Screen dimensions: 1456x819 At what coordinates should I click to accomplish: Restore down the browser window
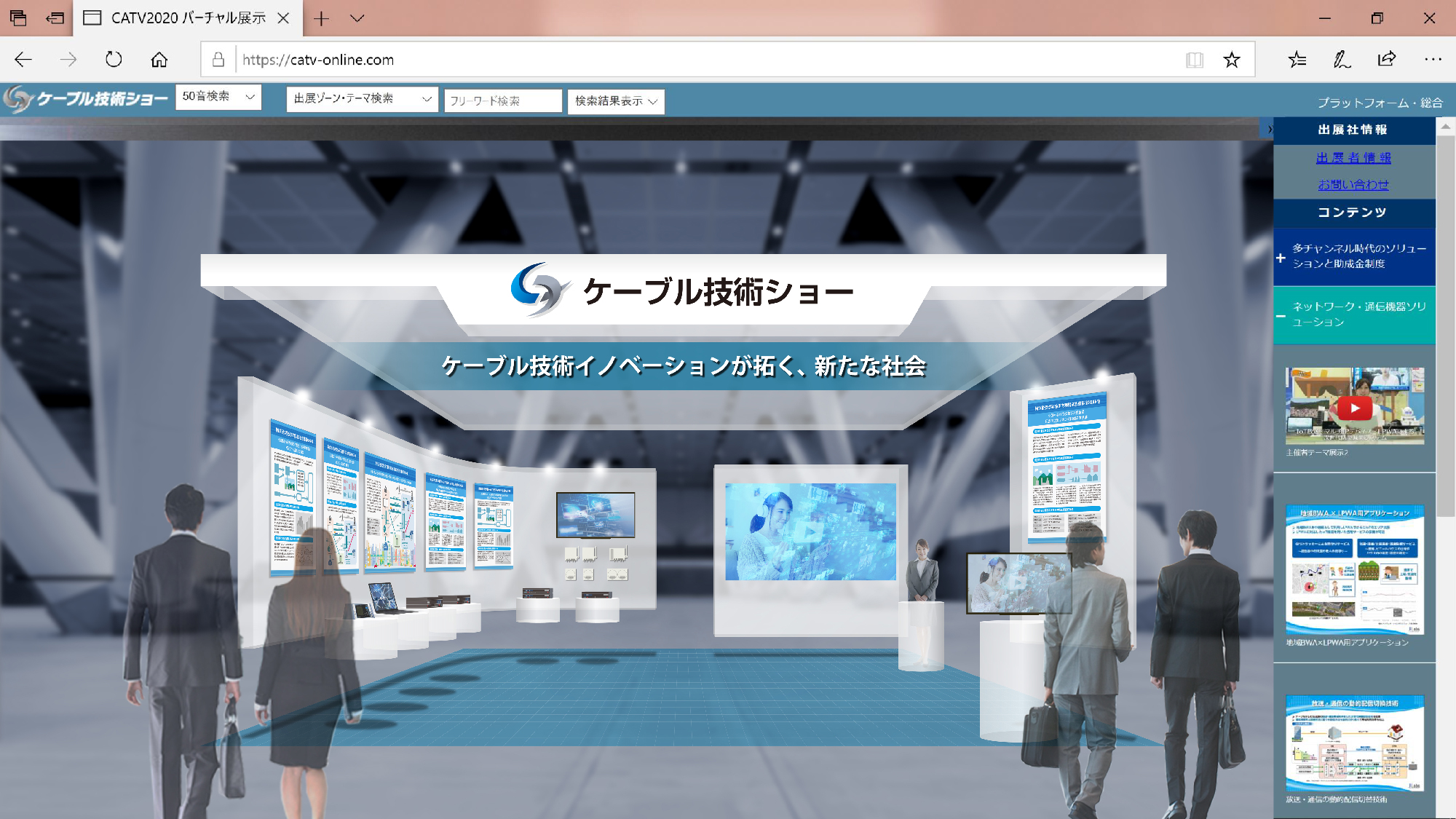coord(1377,18)
